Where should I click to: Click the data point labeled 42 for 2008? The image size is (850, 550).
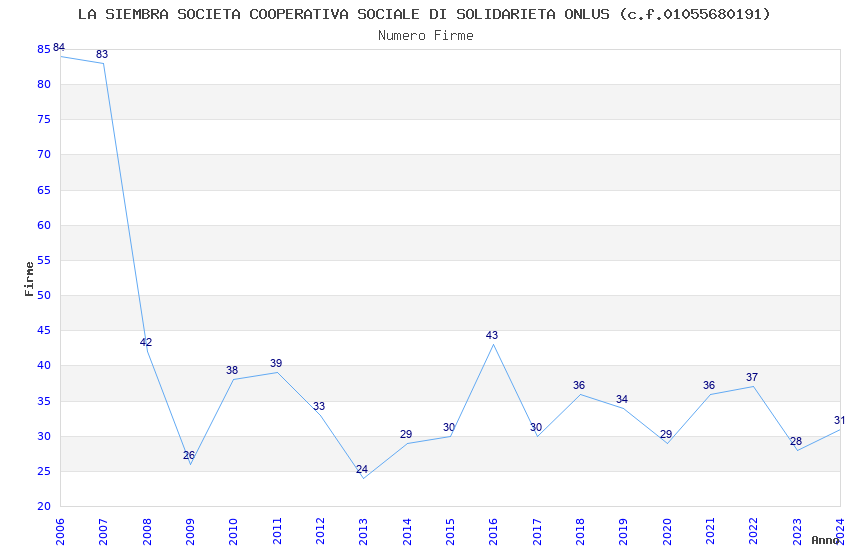coord(147,351)
